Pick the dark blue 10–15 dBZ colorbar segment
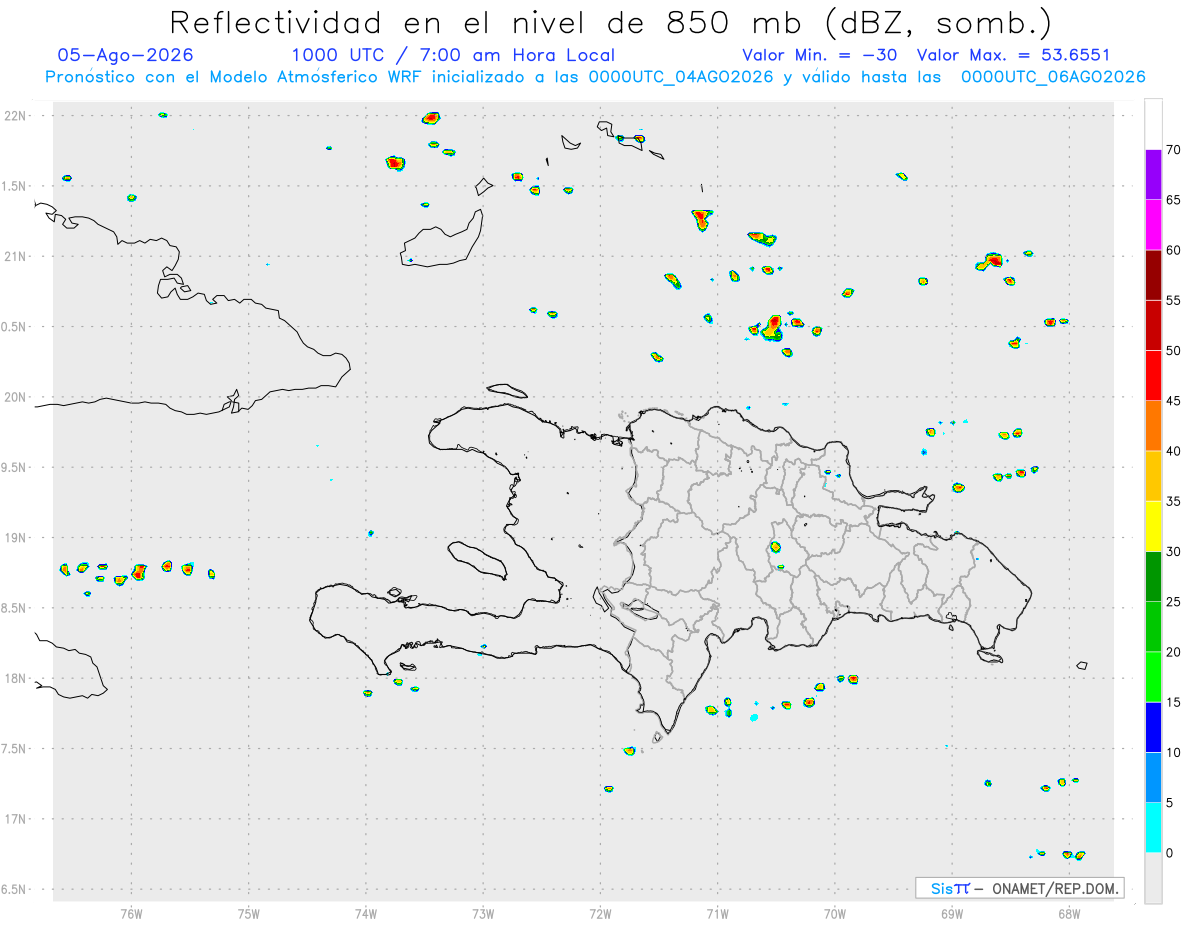1200x927 pixels. (1153, 727)
